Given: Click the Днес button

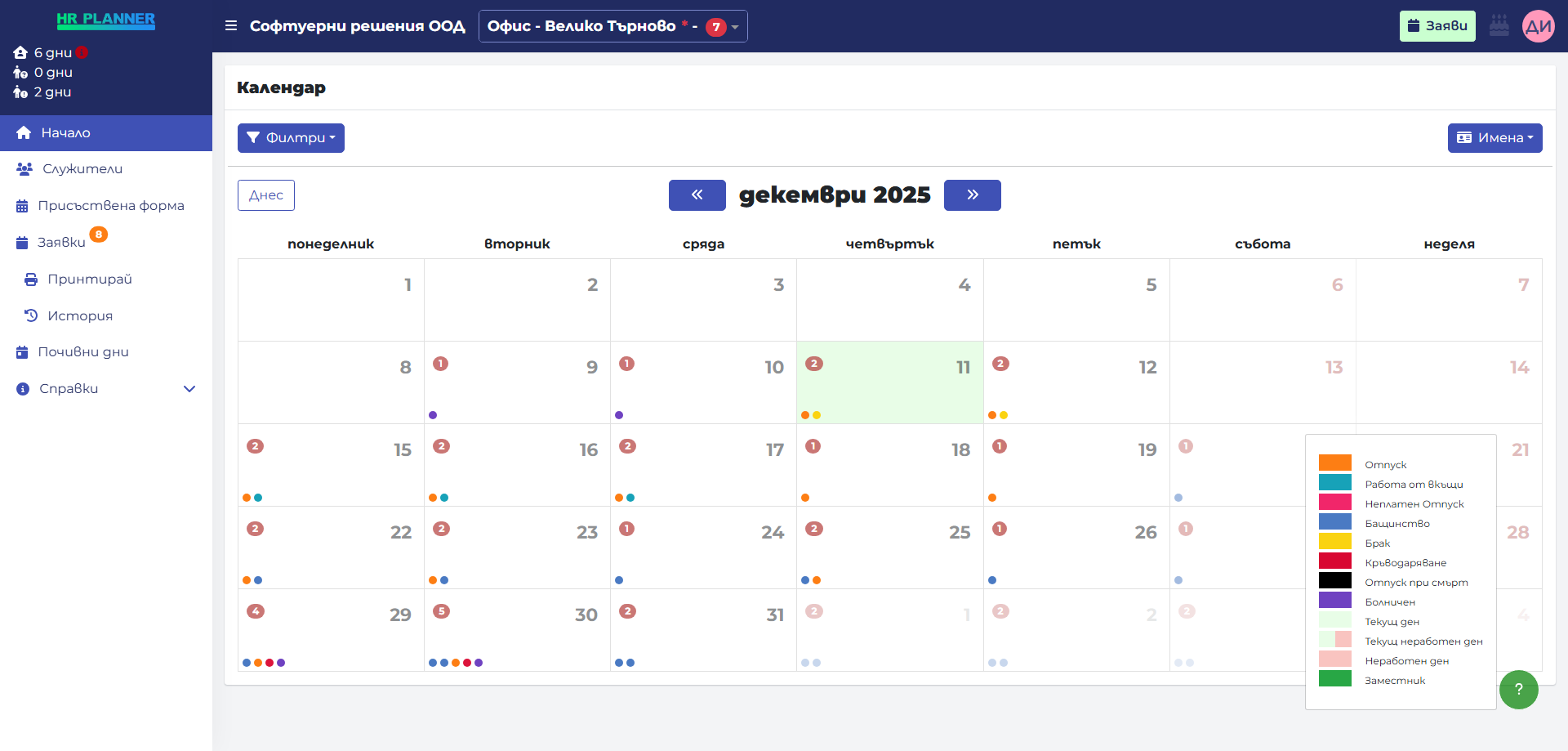Looking at the screenshot, I should [x=265, y=194].
